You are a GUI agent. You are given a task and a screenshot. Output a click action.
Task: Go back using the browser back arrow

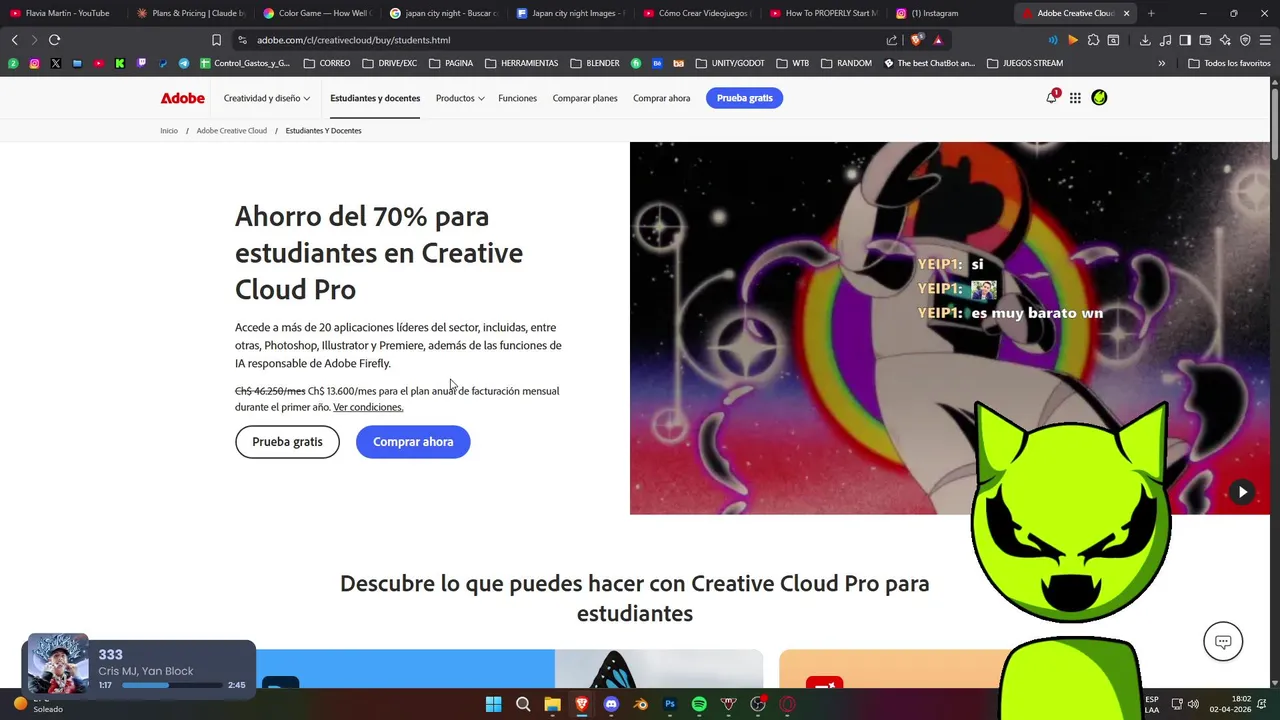(x=14, y=40)
